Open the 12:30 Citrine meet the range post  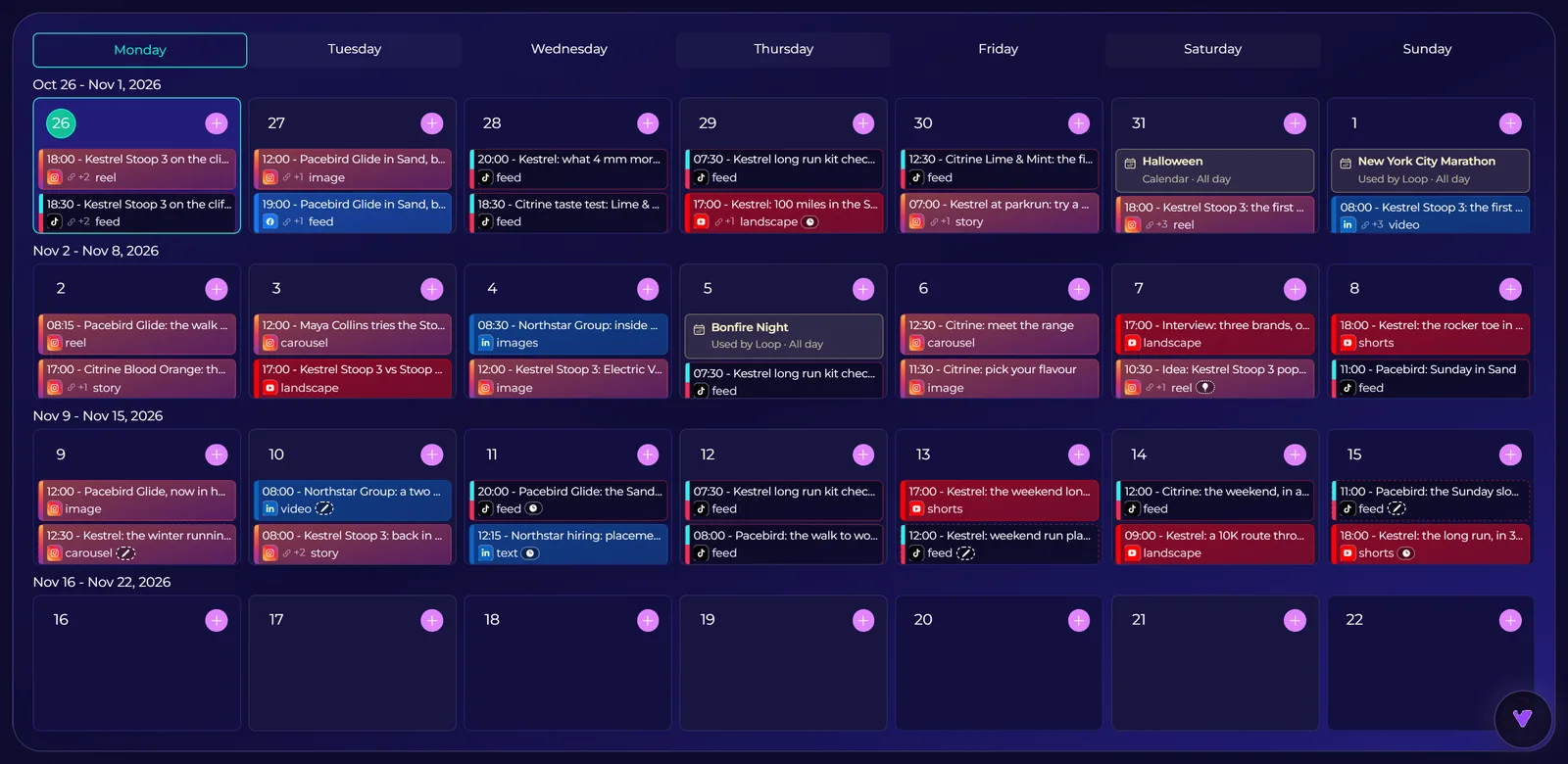[x=1000, y=334]
